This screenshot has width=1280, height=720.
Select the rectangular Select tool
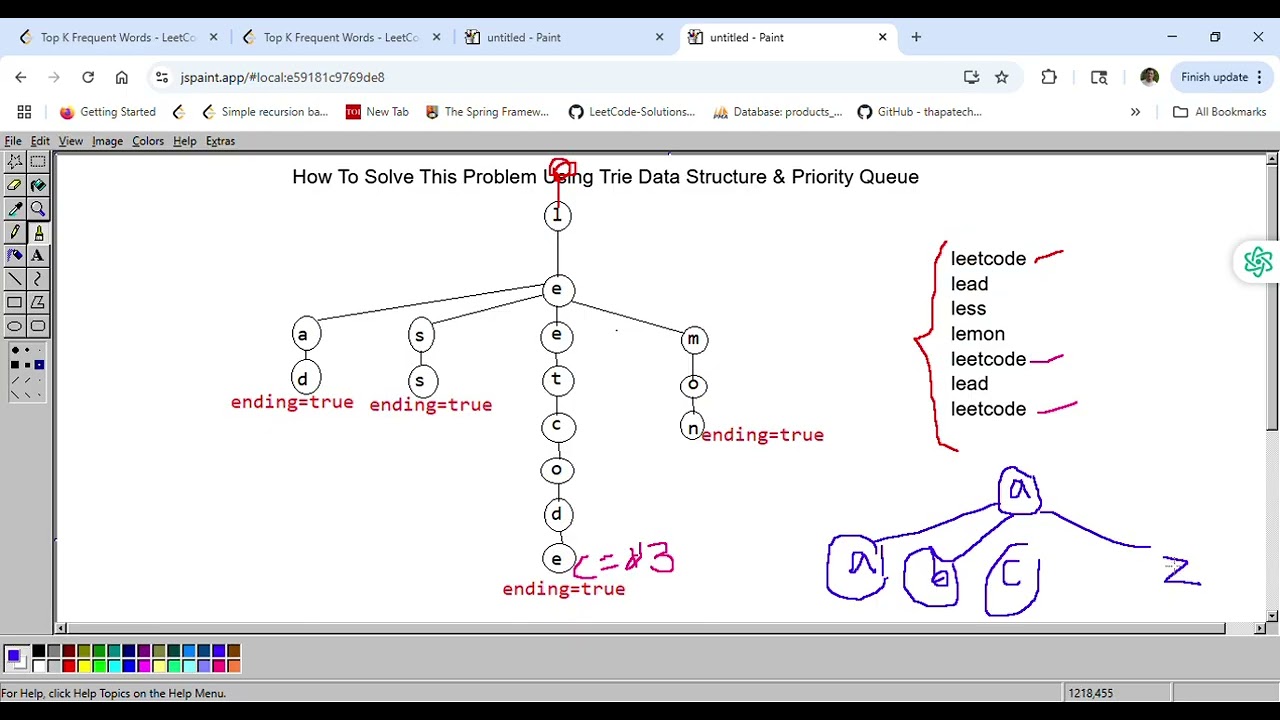pyautogui.click(x=38, y=161)
